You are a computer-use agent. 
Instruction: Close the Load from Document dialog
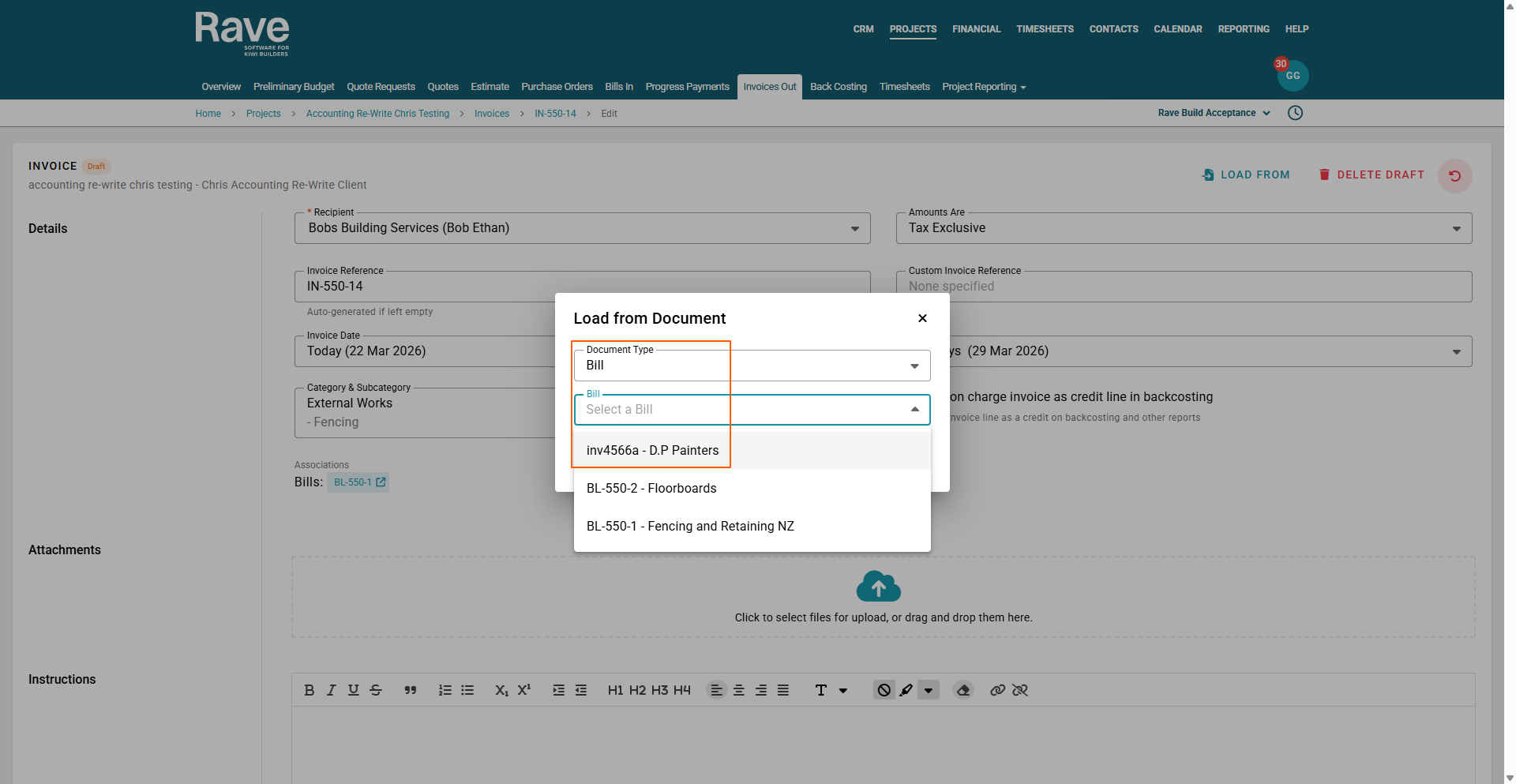[x=922, y=318]
